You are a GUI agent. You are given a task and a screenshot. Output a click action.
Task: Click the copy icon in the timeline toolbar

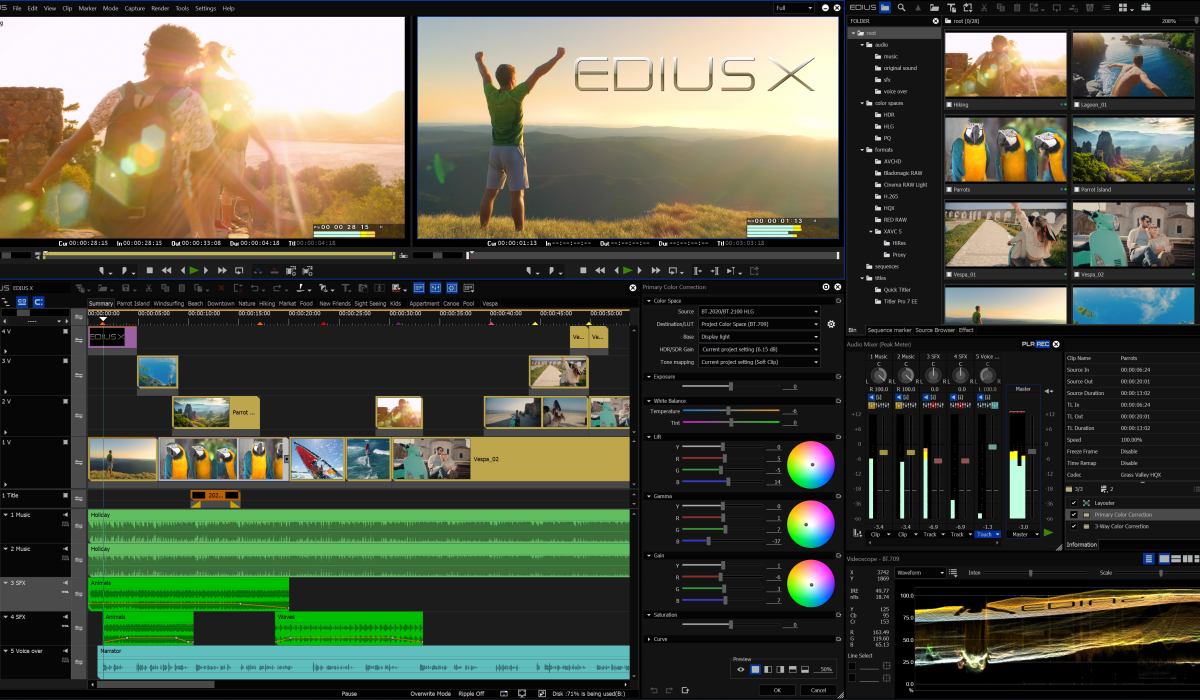[x=165, y=288]
